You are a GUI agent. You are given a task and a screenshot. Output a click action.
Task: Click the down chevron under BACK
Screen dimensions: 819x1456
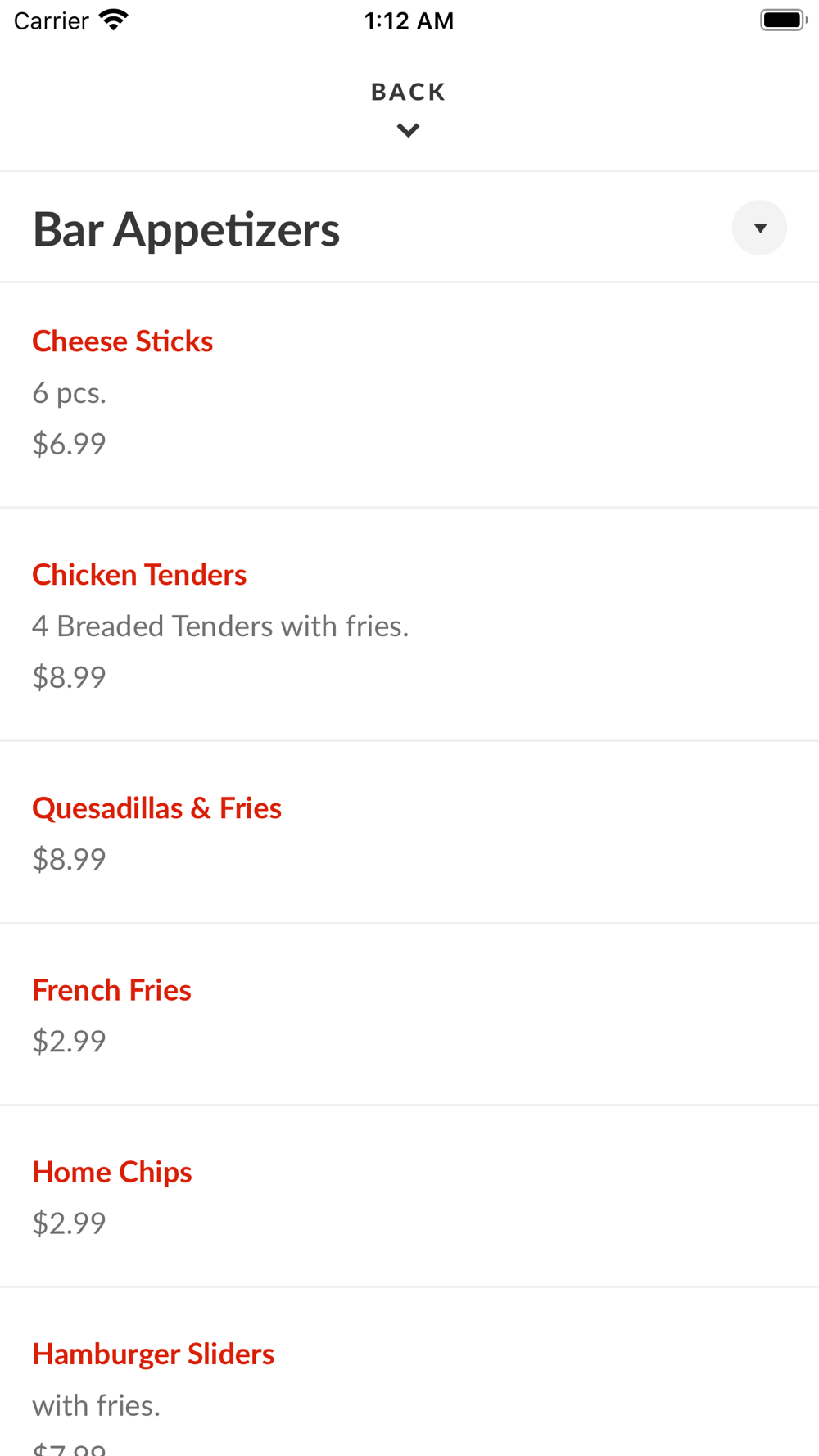click(408, 130)
